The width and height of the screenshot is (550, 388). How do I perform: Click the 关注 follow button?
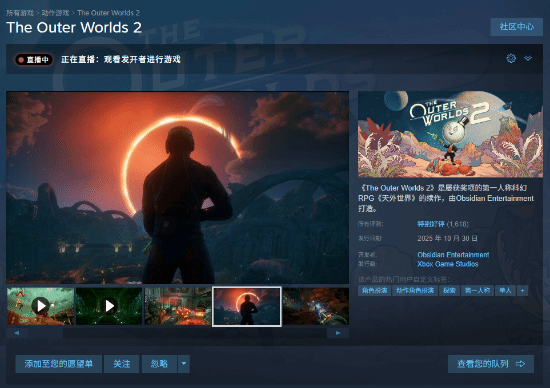[122, 364]
